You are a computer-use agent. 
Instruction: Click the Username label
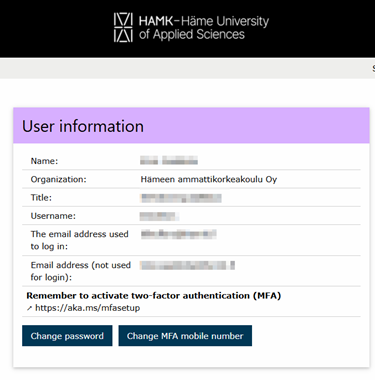tap(53, 216)
